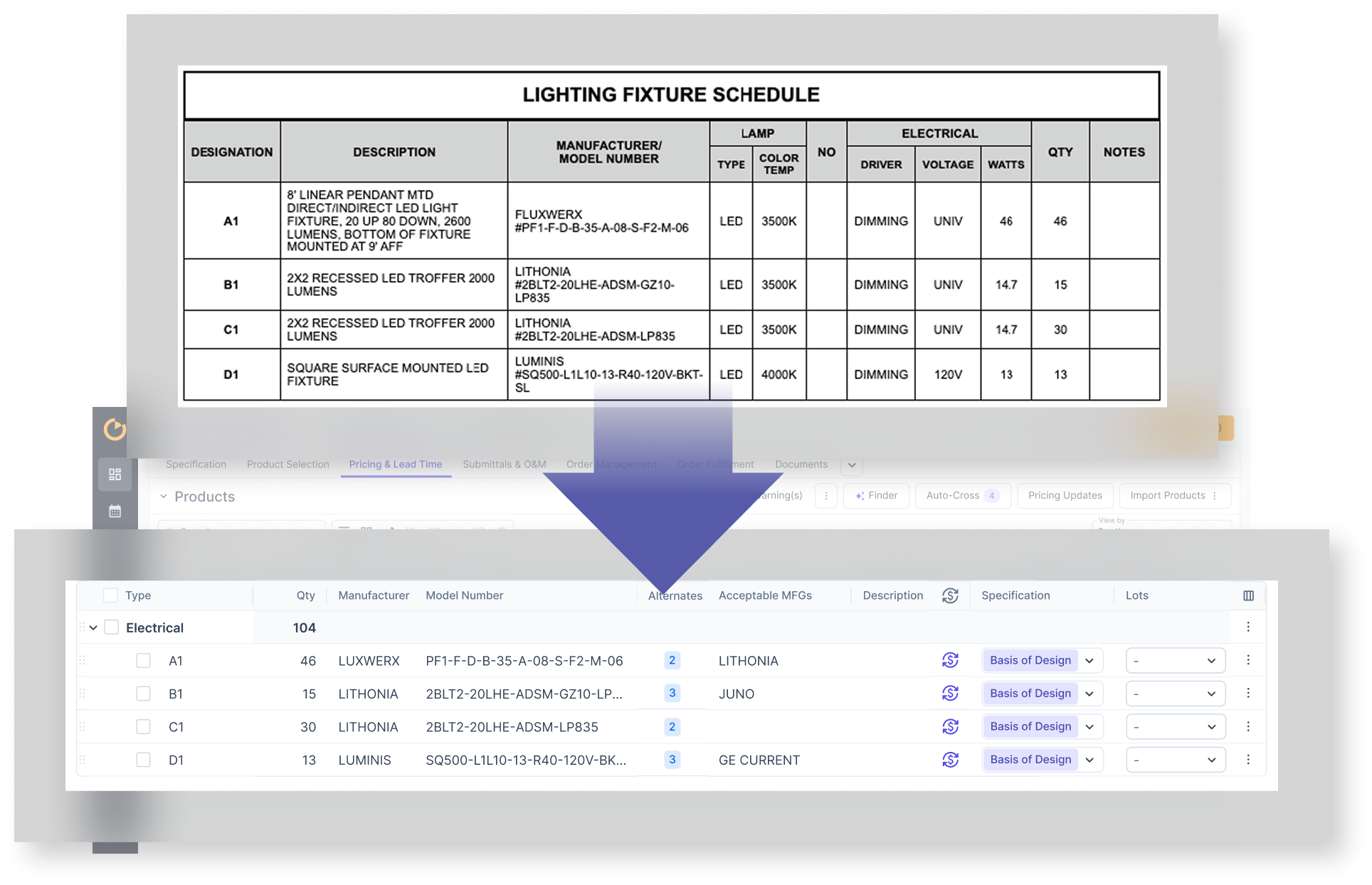1372x885 pixels.
Task: Click the Pricing Updates button
Action: [1065, 495]
